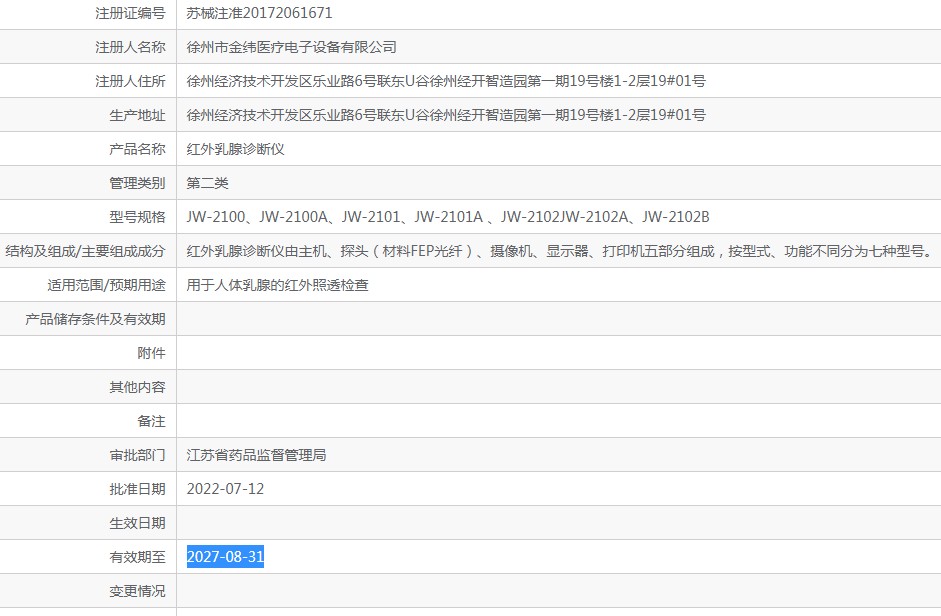
Task: Select the 批准日期 label
Action: point(137,489)
